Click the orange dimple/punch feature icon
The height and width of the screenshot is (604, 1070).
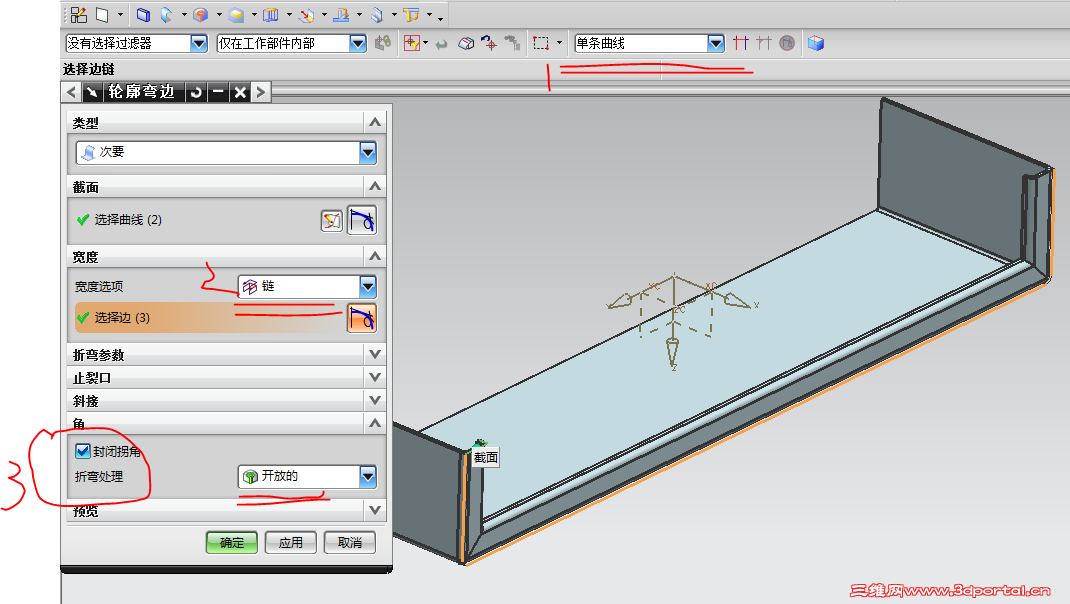coord(201,14)
